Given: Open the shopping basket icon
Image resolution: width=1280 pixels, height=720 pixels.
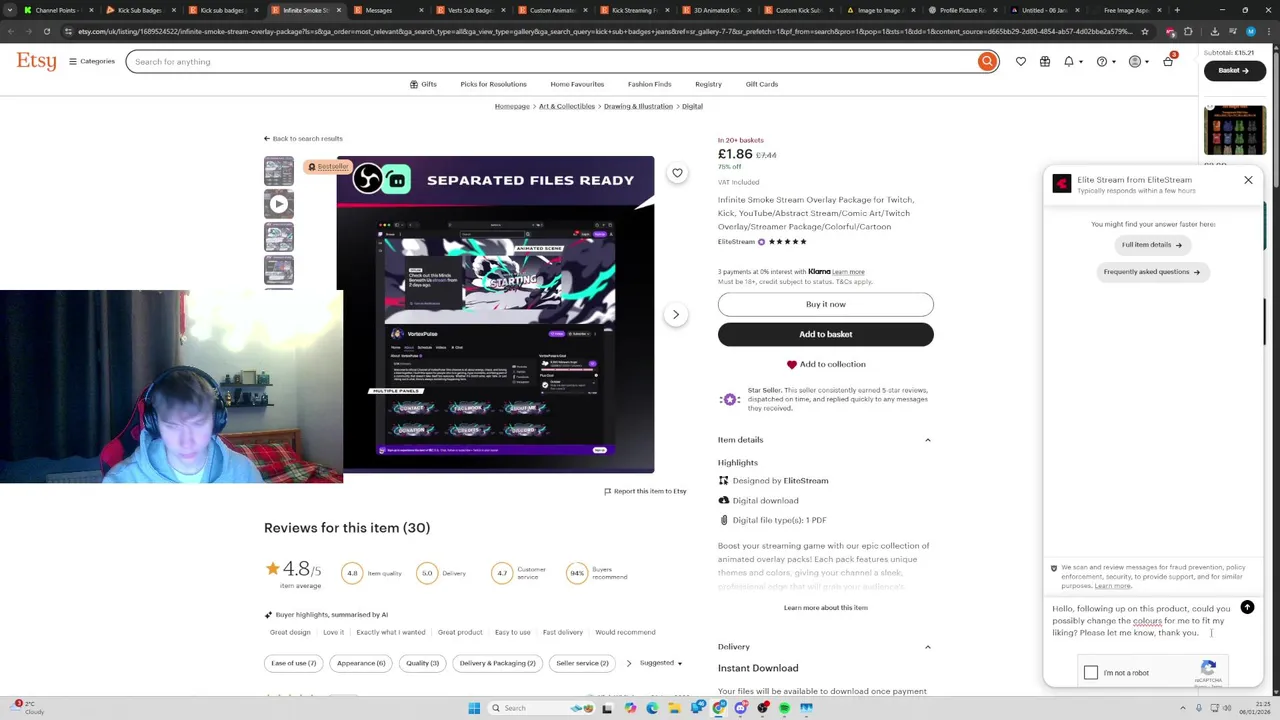Looking at the screenshot, I should pos(1168,62).
